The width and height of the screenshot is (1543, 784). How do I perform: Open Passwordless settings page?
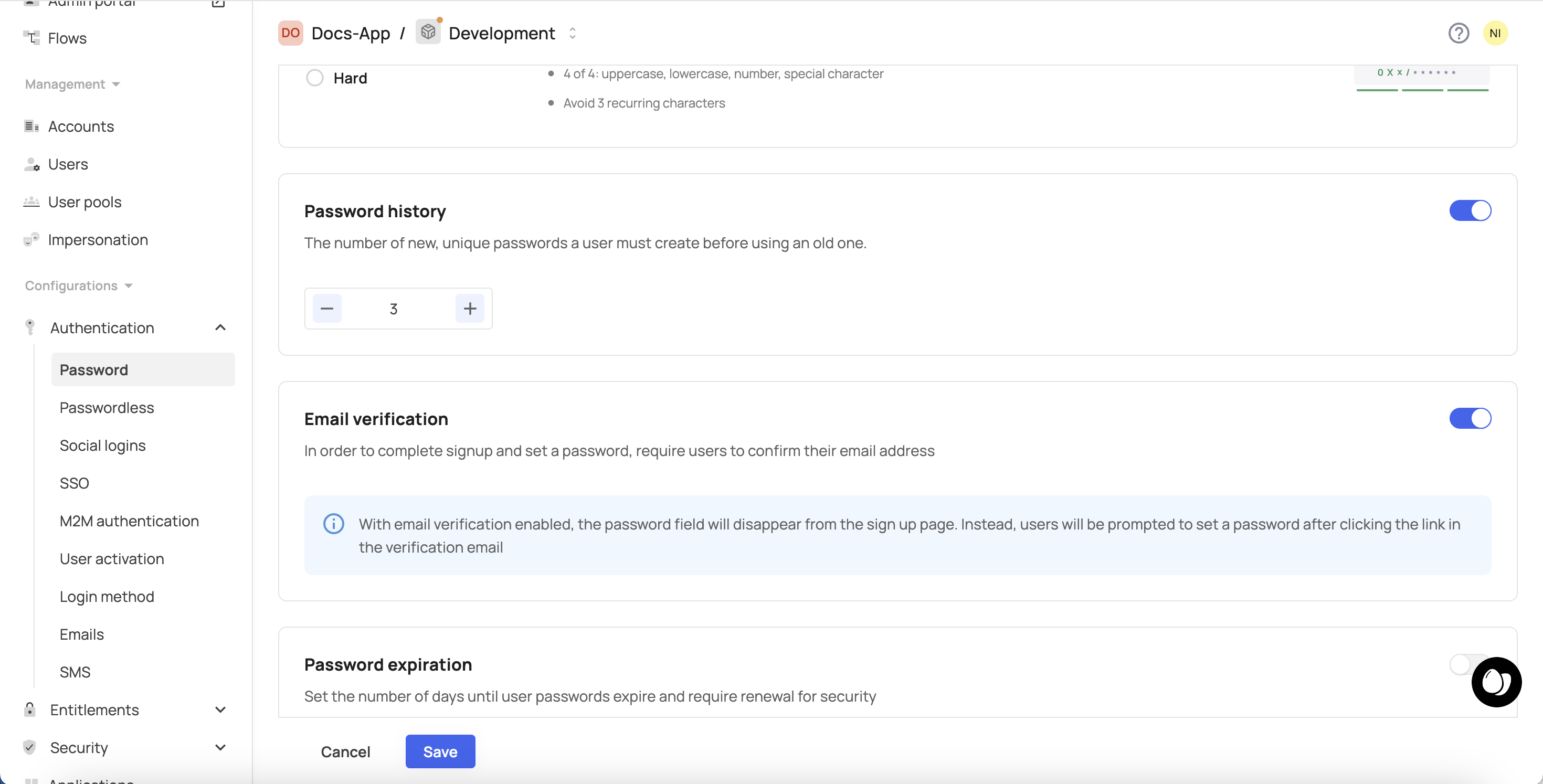click(x=107, y=408)
